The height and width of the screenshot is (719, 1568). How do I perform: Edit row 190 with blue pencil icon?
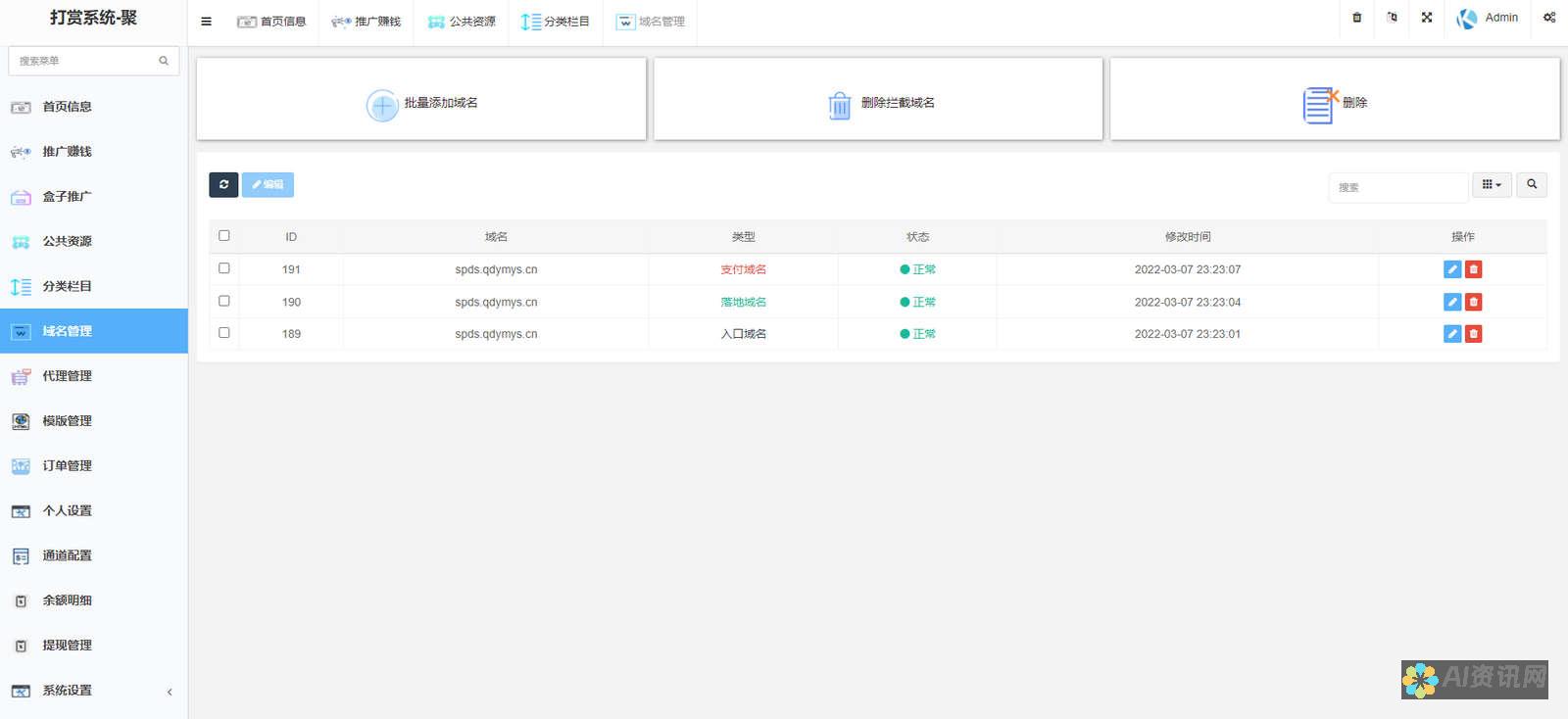click(x=1452, y=302)
